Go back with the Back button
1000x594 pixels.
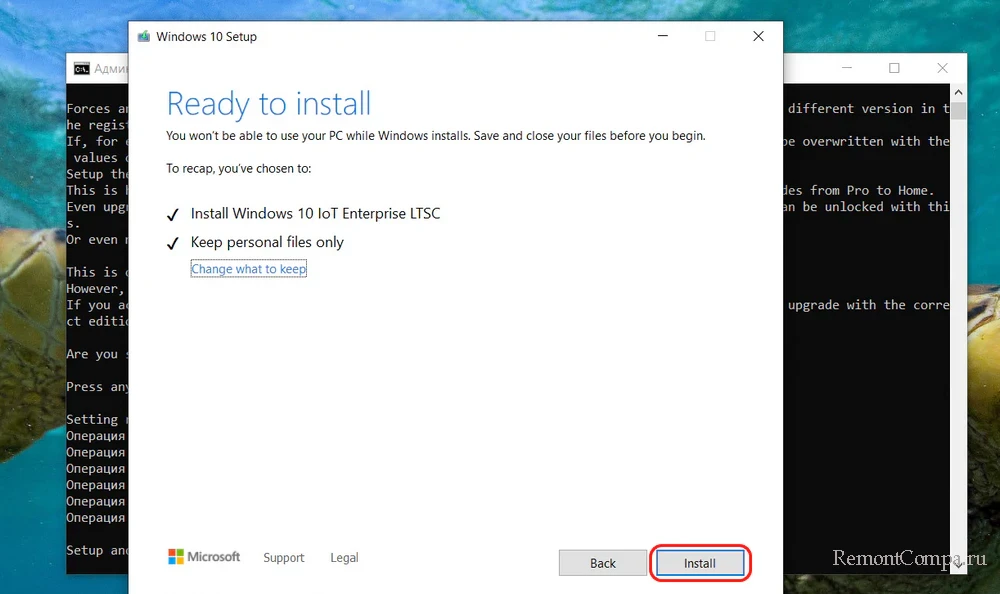602,563
